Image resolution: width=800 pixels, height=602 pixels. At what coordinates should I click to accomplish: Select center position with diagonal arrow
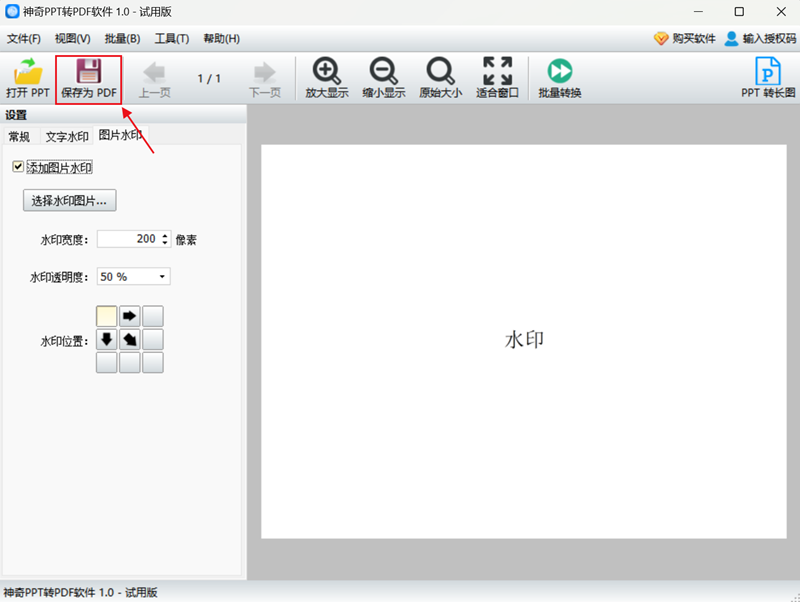pyautogui.click(x=130, y=339)
